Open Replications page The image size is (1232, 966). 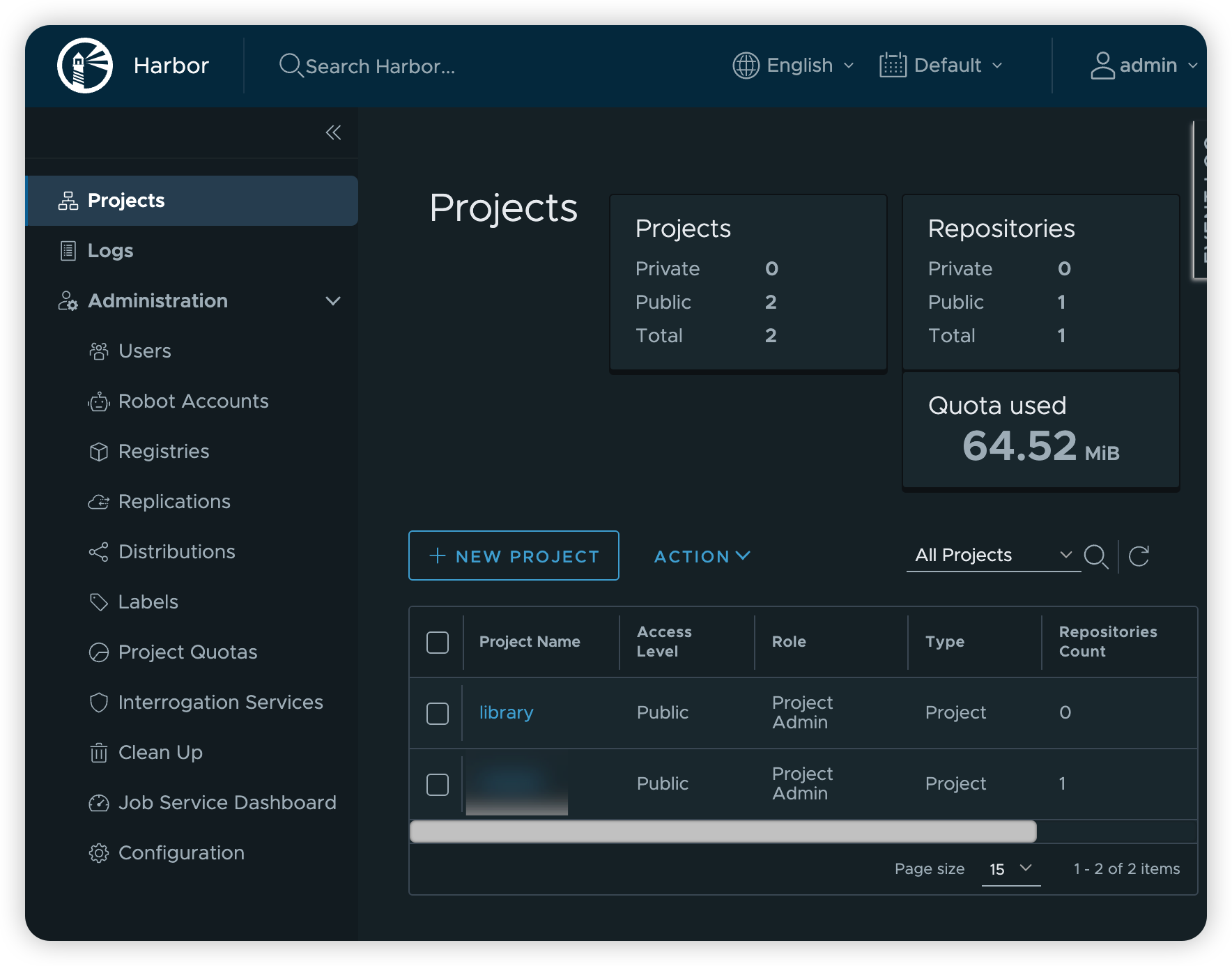(174, 502)
